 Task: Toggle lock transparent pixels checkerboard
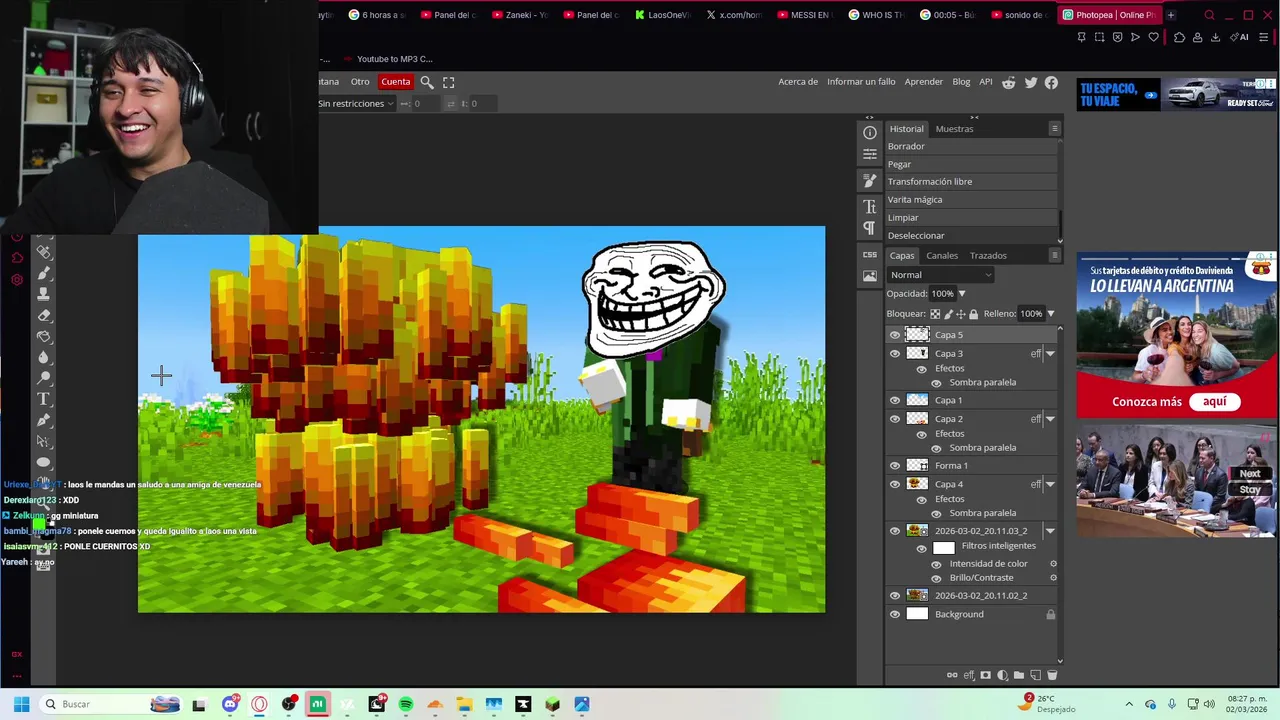[x=935, y=314]
